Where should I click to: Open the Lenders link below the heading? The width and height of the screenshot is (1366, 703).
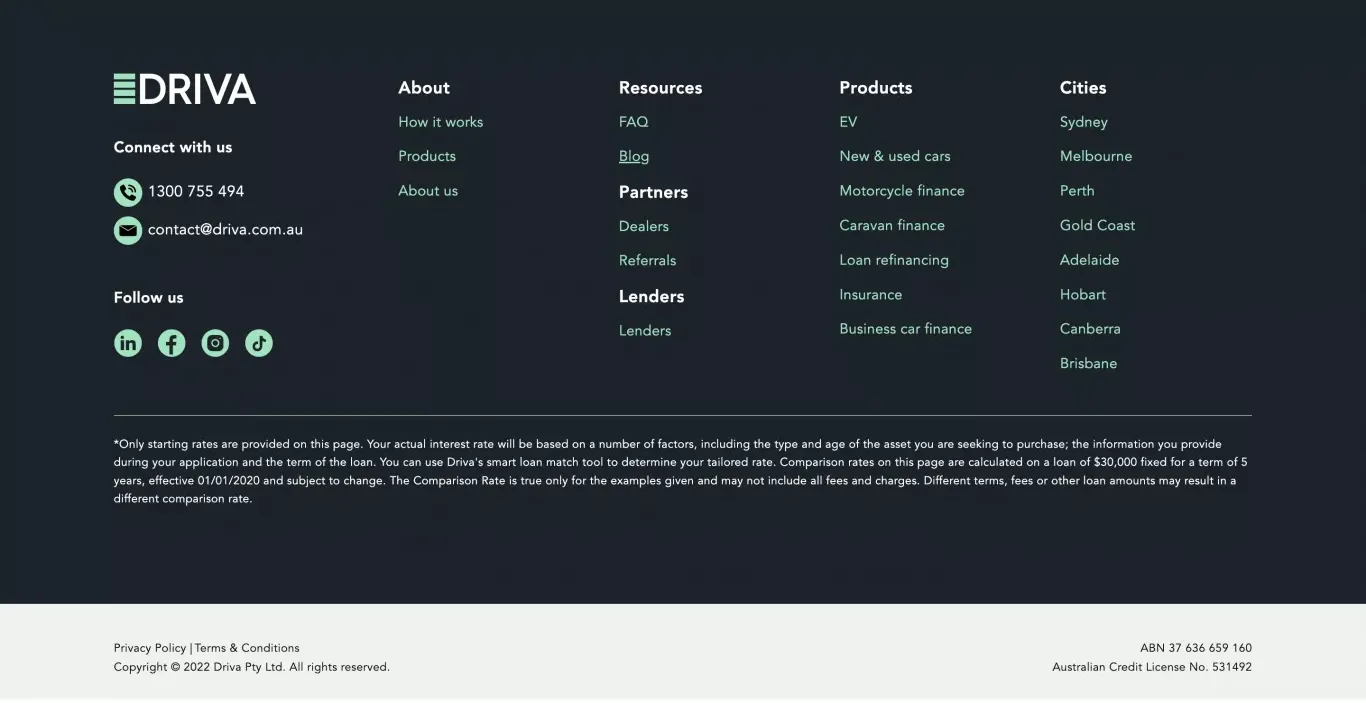645,330
